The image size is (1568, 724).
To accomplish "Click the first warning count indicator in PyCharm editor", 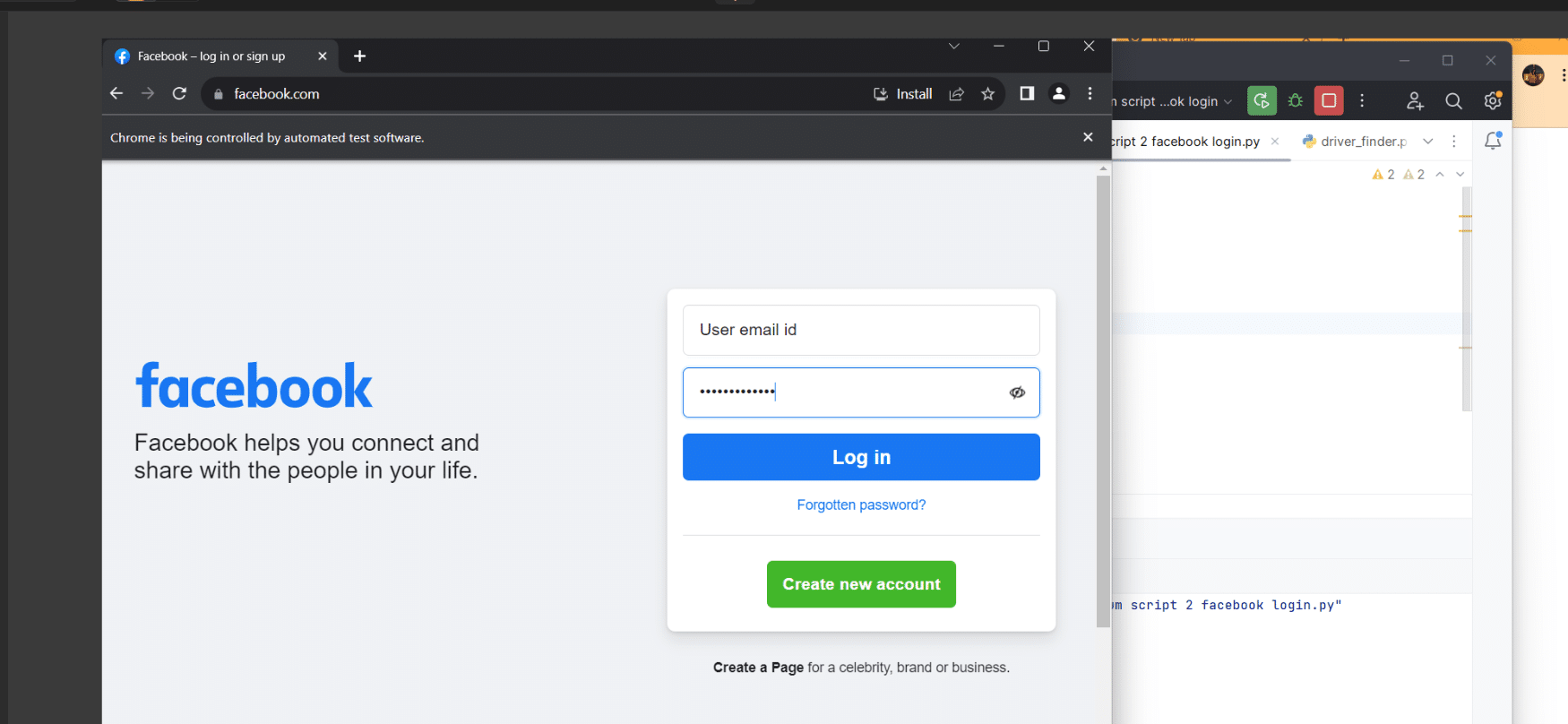I will click(1383, 175).
